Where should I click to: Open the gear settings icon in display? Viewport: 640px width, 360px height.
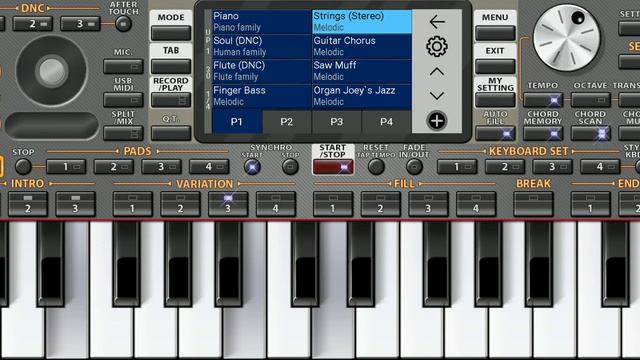point(437,46)
